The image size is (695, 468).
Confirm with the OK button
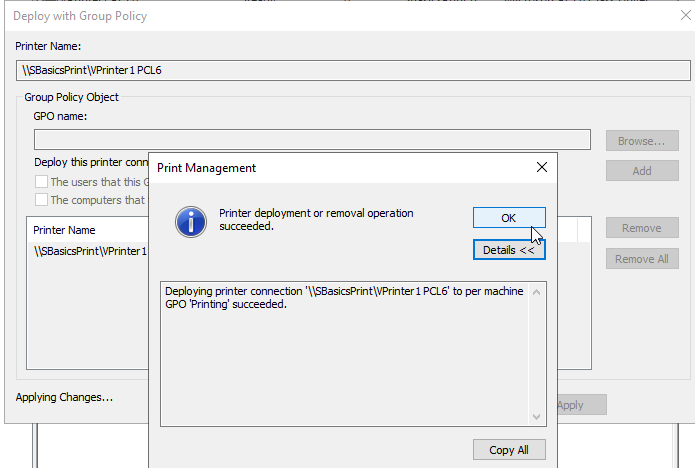coord(509,218)
